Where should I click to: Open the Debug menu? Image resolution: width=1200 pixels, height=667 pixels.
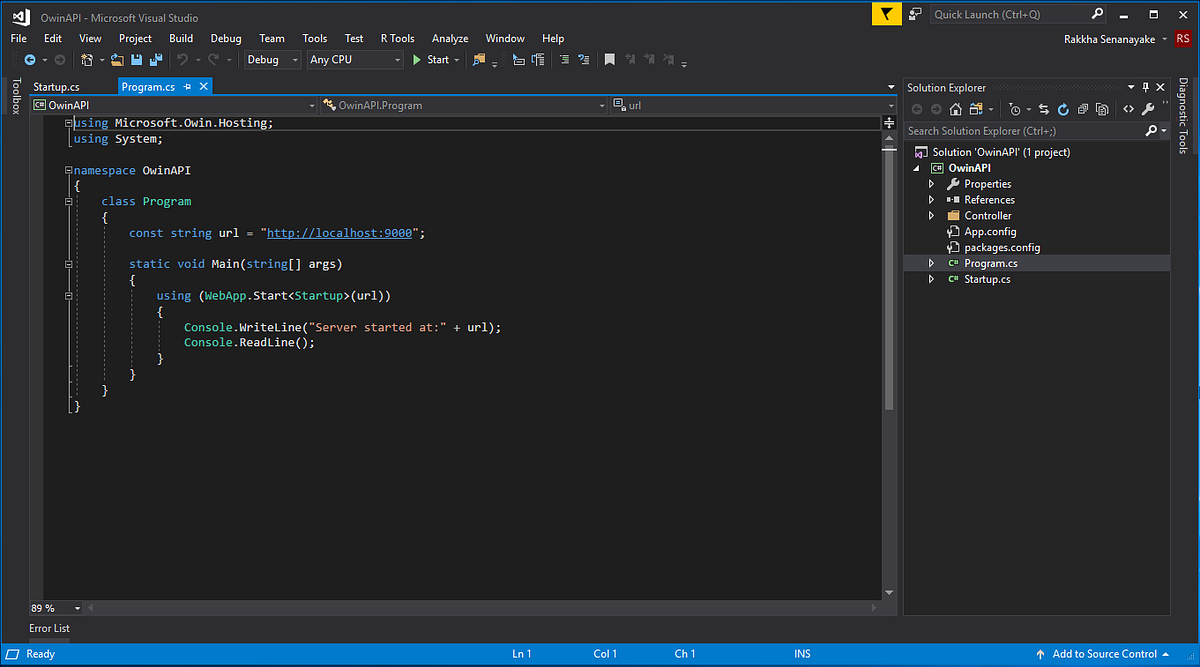(x=225, y=38)
